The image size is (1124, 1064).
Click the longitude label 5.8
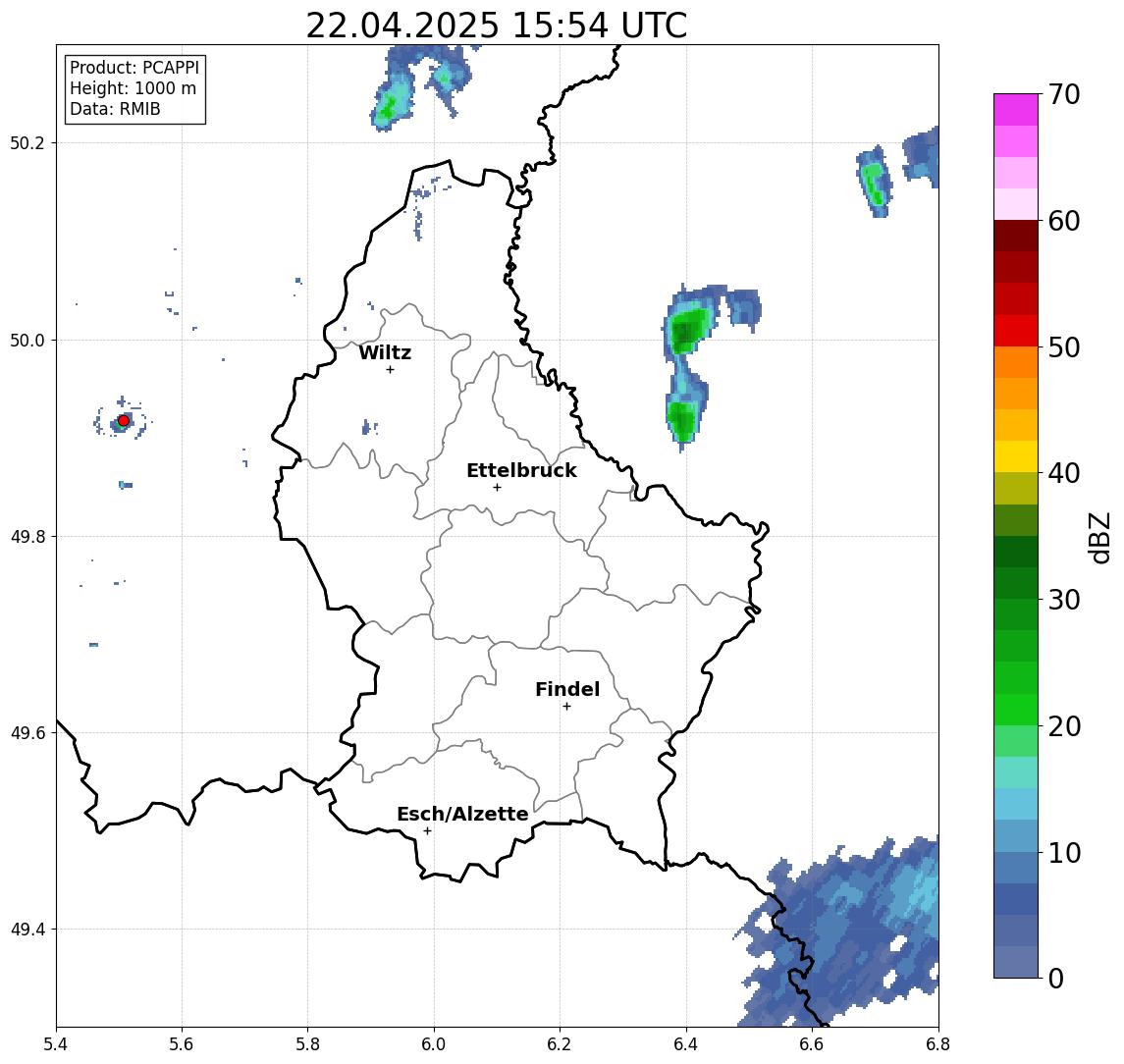[x=307, y=1044]
